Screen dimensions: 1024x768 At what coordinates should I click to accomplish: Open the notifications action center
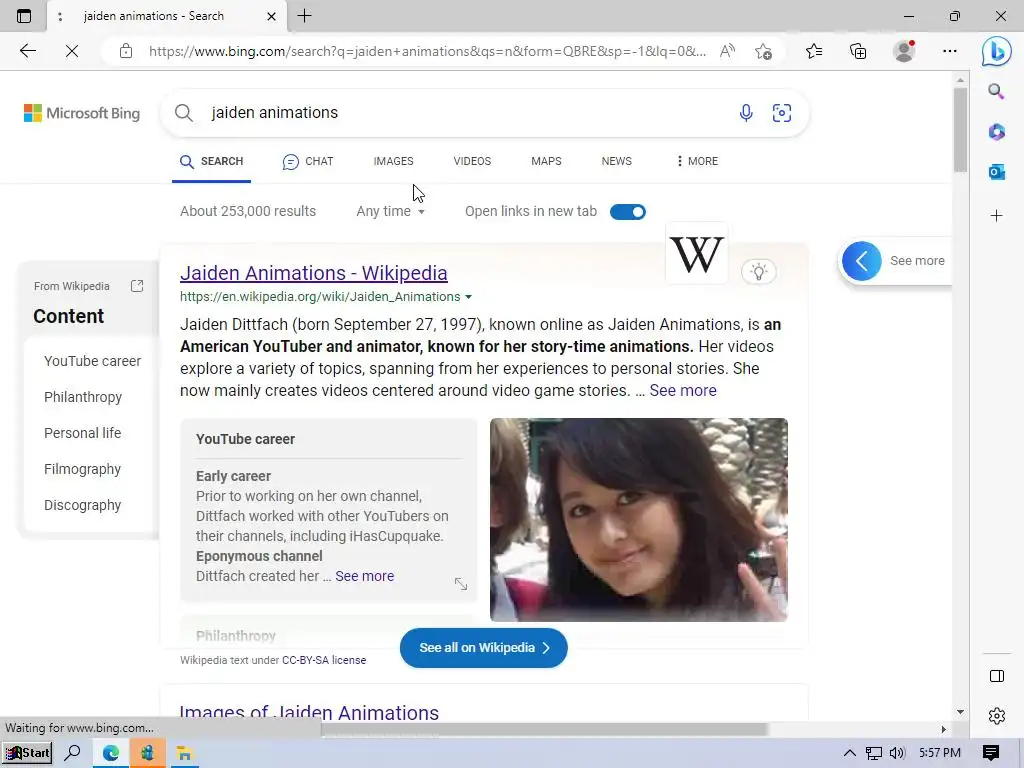[990, 753]
